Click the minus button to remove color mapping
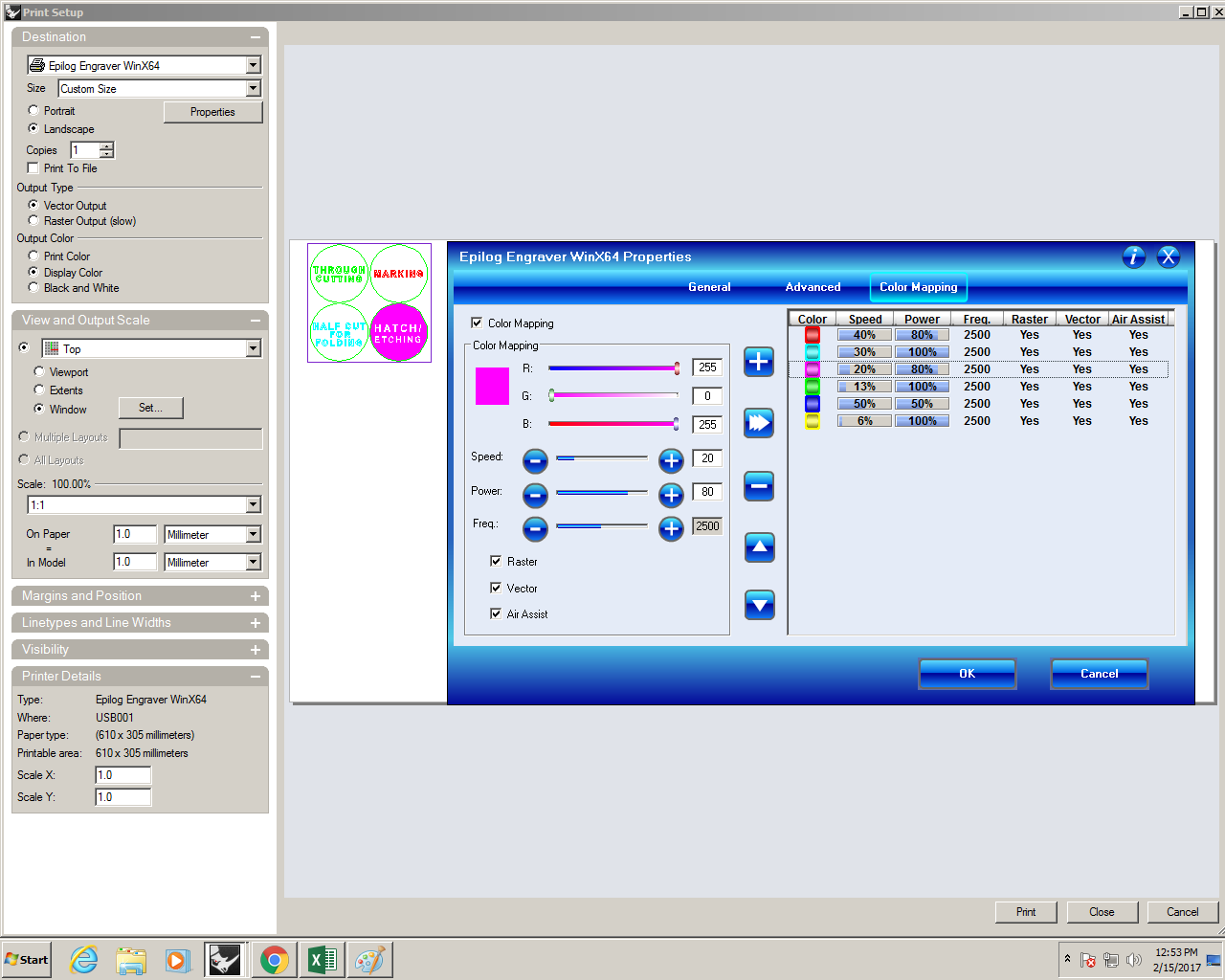1225x980 pixels. pos(759,486)
